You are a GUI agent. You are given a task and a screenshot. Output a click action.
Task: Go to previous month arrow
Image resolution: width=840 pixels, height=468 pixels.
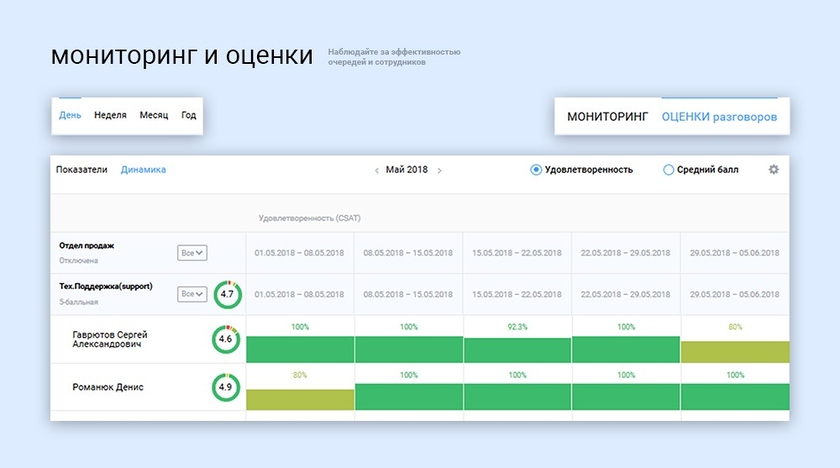[376, 171]
